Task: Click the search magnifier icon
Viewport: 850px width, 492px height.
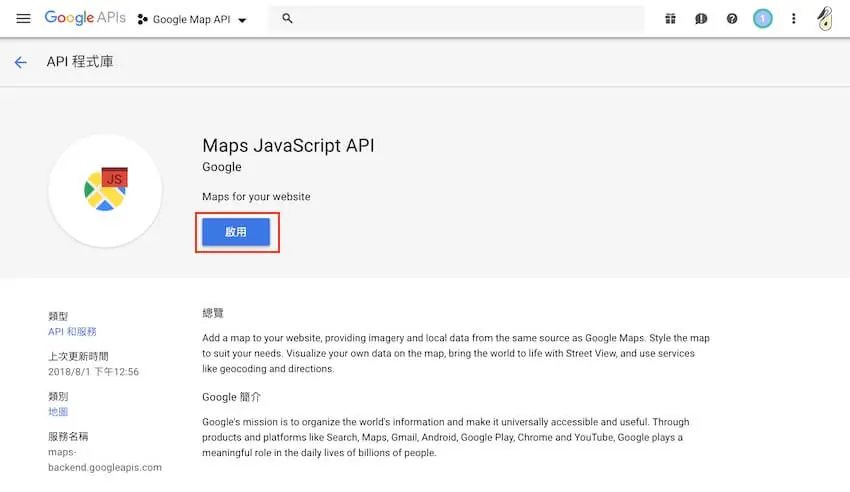Action: coord(287,18)
